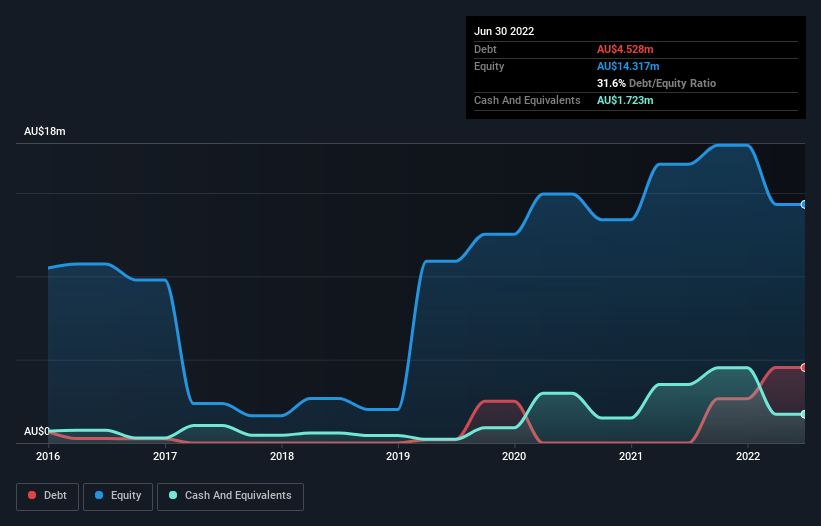Select the 2020 x-axis label
821x526 pixels.
coord(514,456)
